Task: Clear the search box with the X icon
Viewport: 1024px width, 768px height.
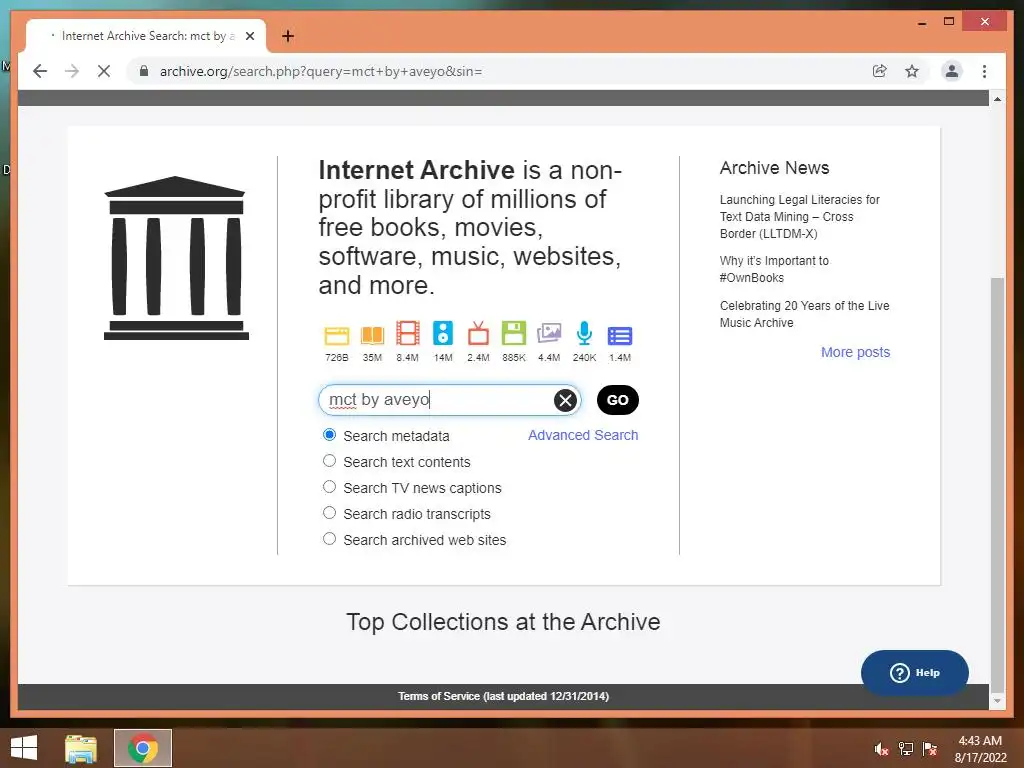Action: [x=566, y=400]
